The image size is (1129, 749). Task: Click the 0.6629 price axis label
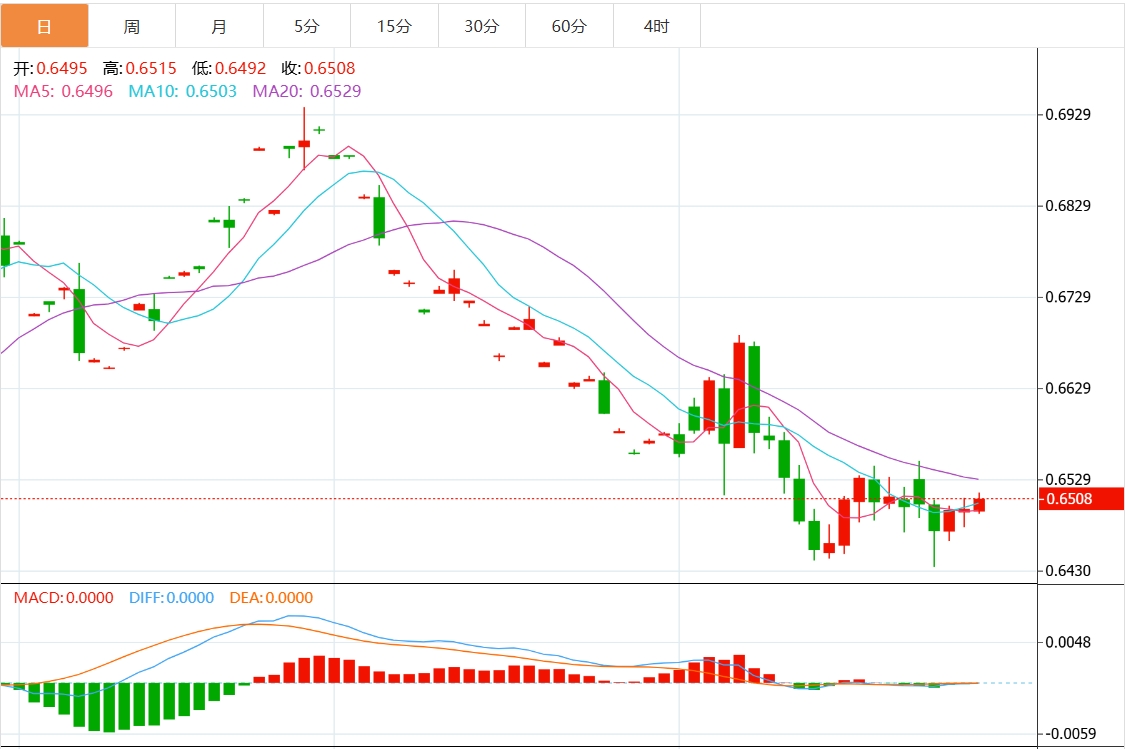(1068, 388)
